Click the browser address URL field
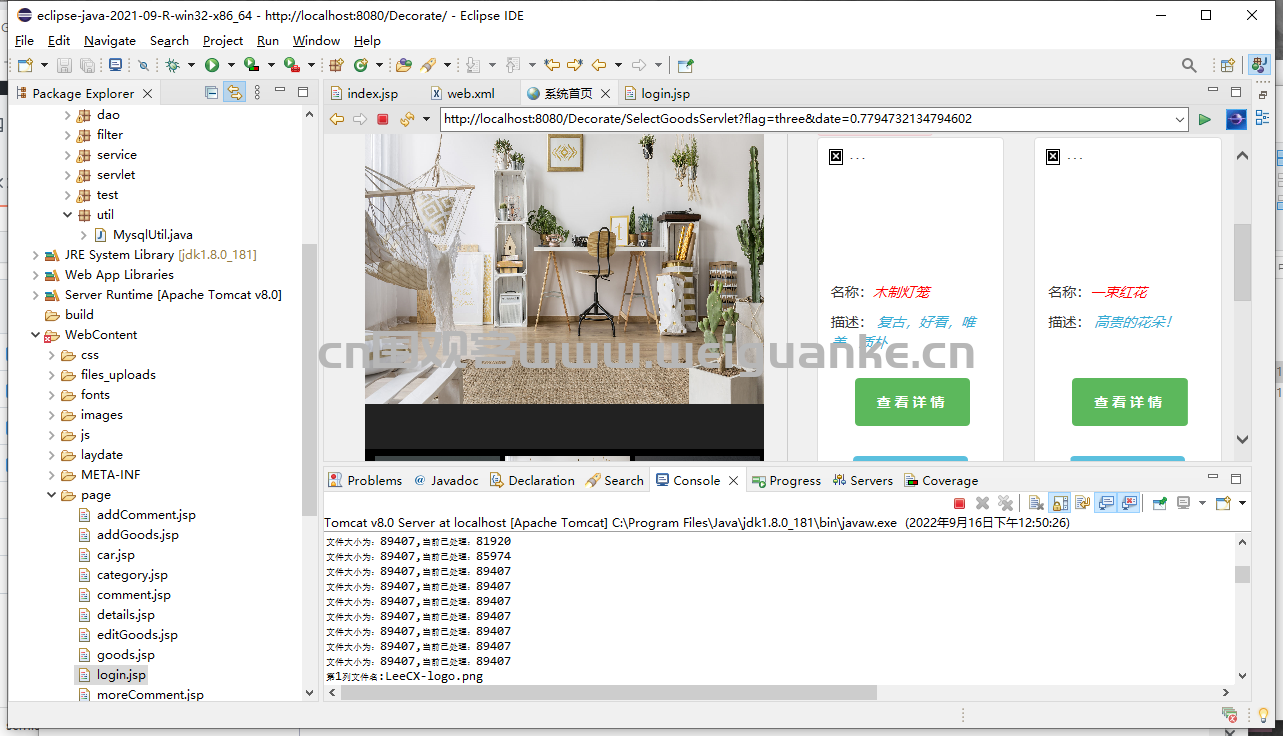The width and height of the screenshot is (1283, 736). tap(806, 119)
